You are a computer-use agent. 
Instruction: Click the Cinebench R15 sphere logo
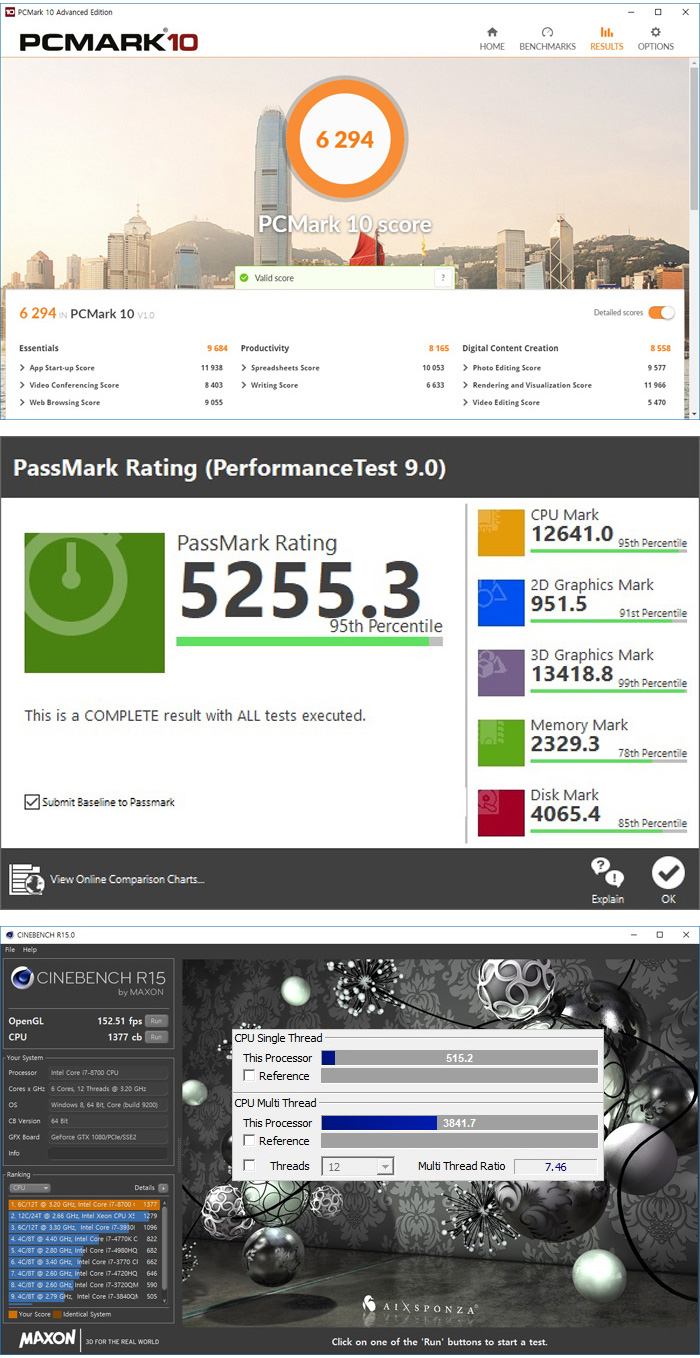click(22, 979)
